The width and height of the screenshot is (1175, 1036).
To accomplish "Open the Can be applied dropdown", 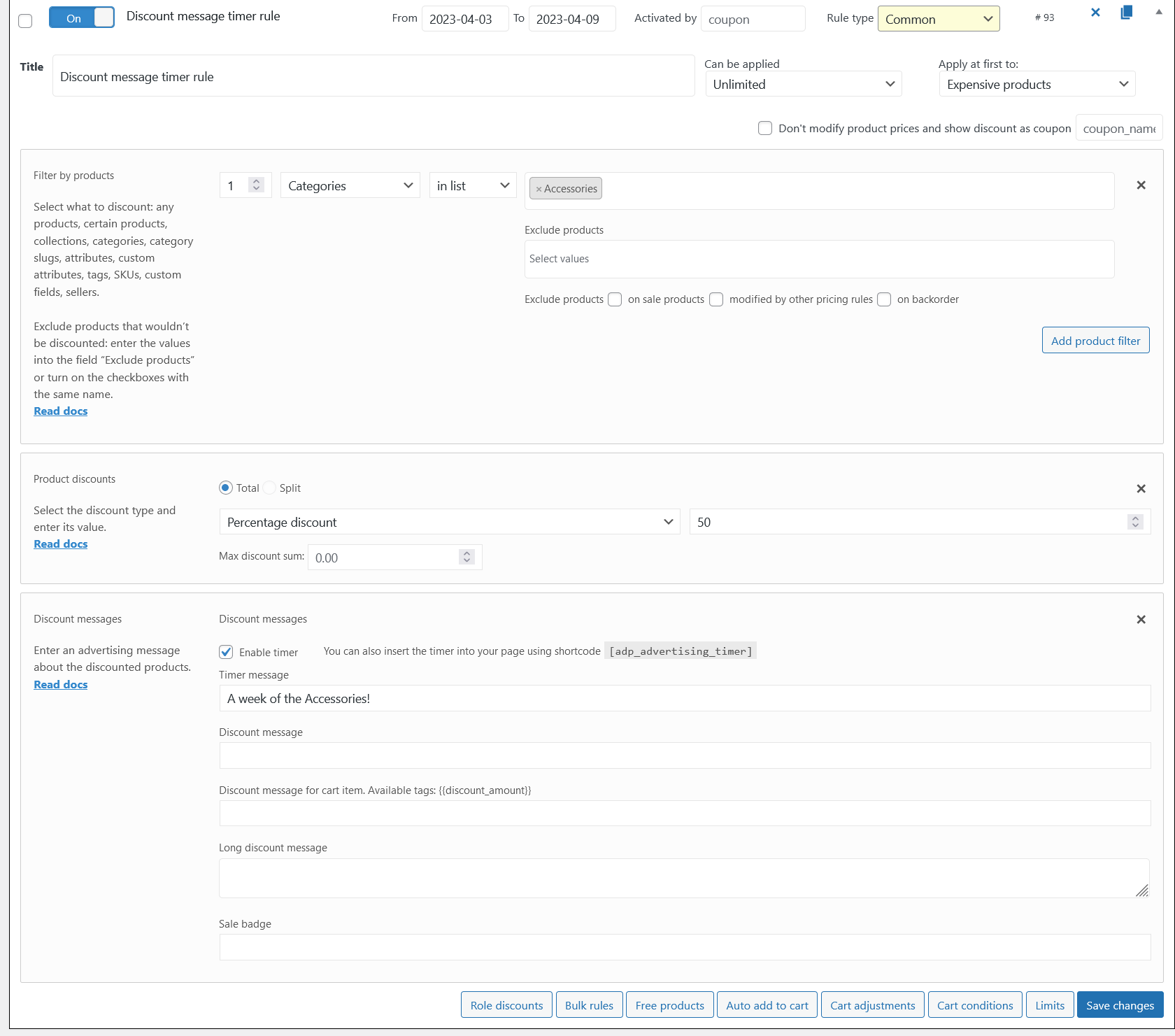I will click(x=804, y=84).
